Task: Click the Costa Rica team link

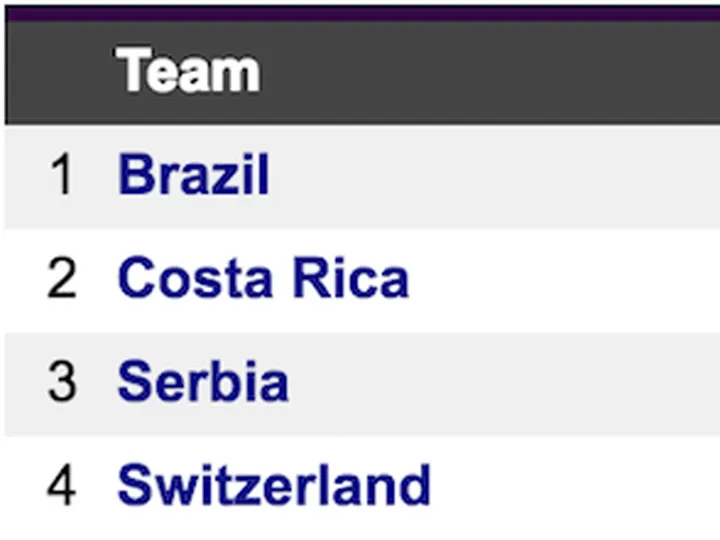Action: [263, 278]
